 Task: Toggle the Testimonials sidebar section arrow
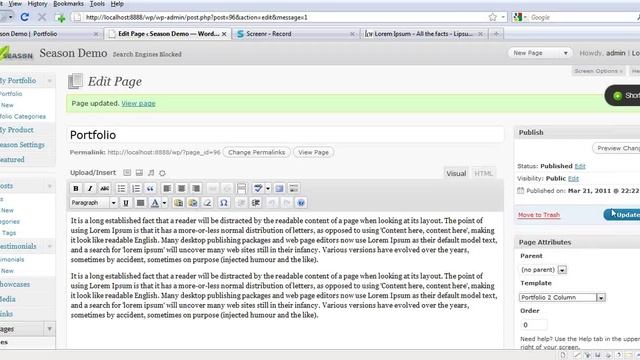pos(50,246)
